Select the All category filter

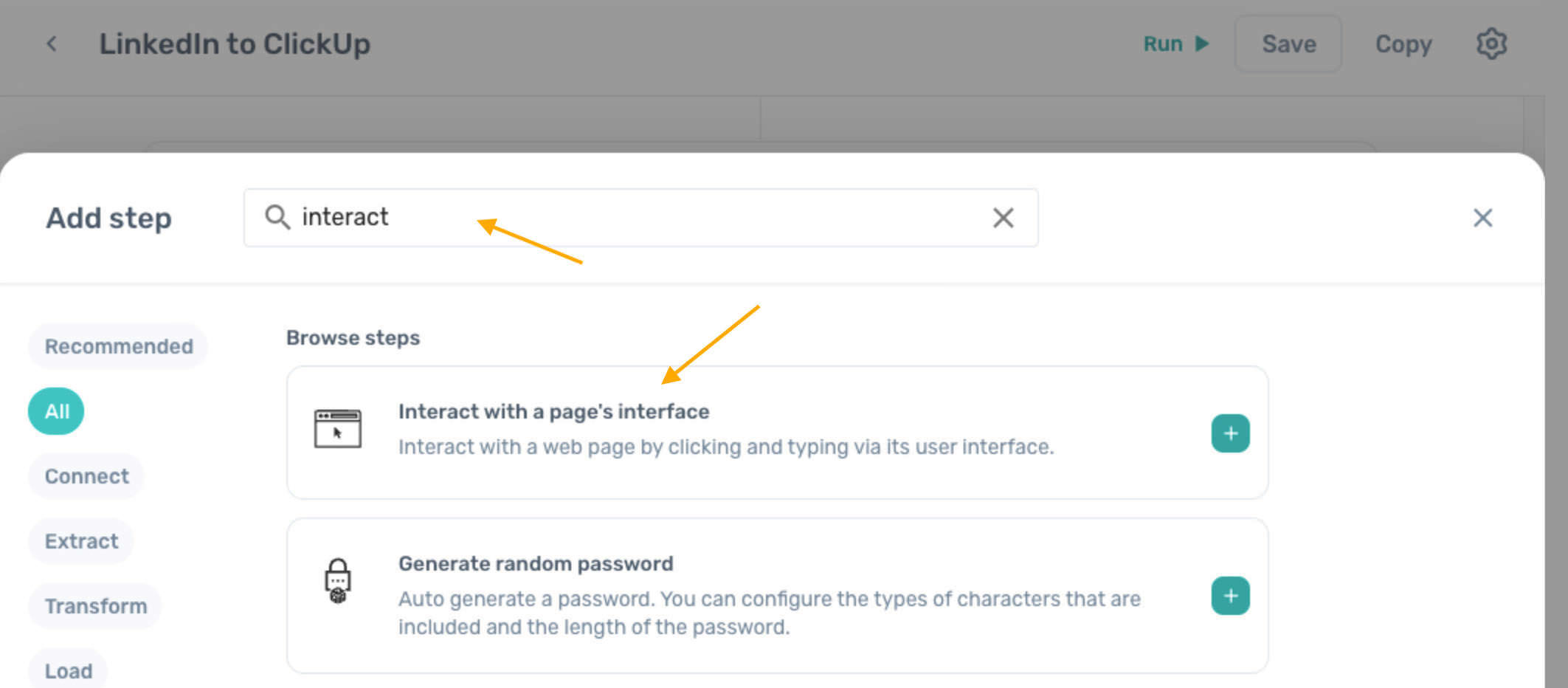tap(56, 411)
